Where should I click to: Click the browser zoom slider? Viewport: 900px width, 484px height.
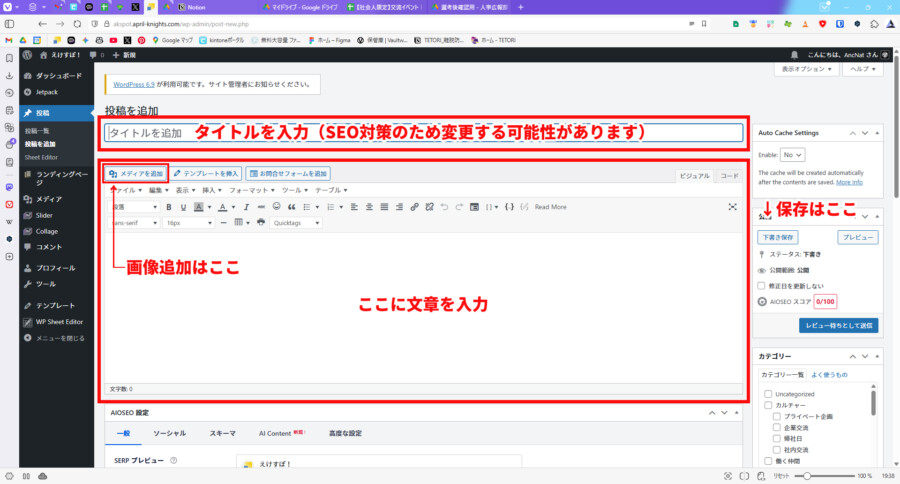[825, 476]
